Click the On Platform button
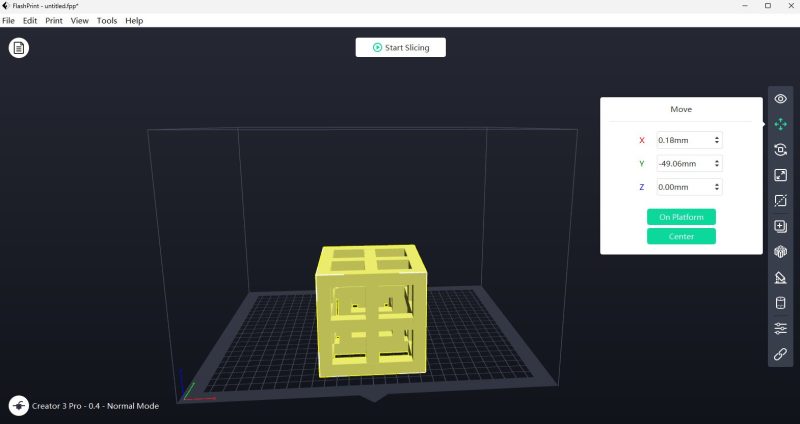 point(681,217)
